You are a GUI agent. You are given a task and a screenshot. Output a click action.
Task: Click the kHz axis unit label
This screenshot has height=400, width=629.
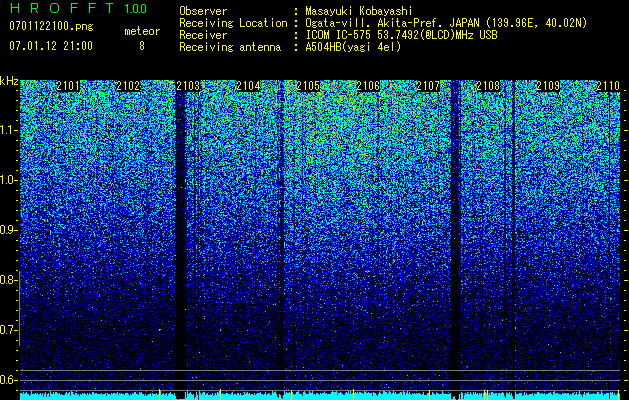tap(9, 81)
